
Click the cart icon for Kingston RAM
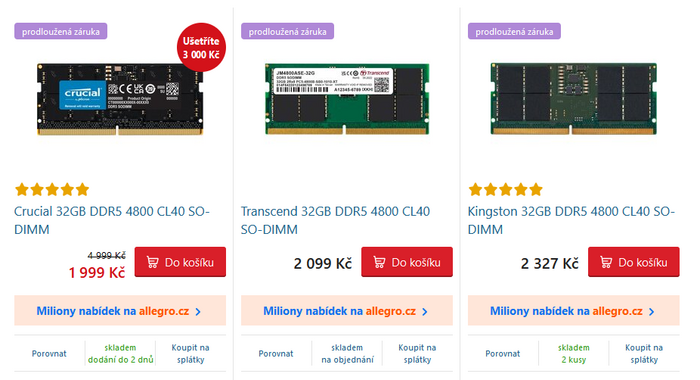click(x=606, y=262)
